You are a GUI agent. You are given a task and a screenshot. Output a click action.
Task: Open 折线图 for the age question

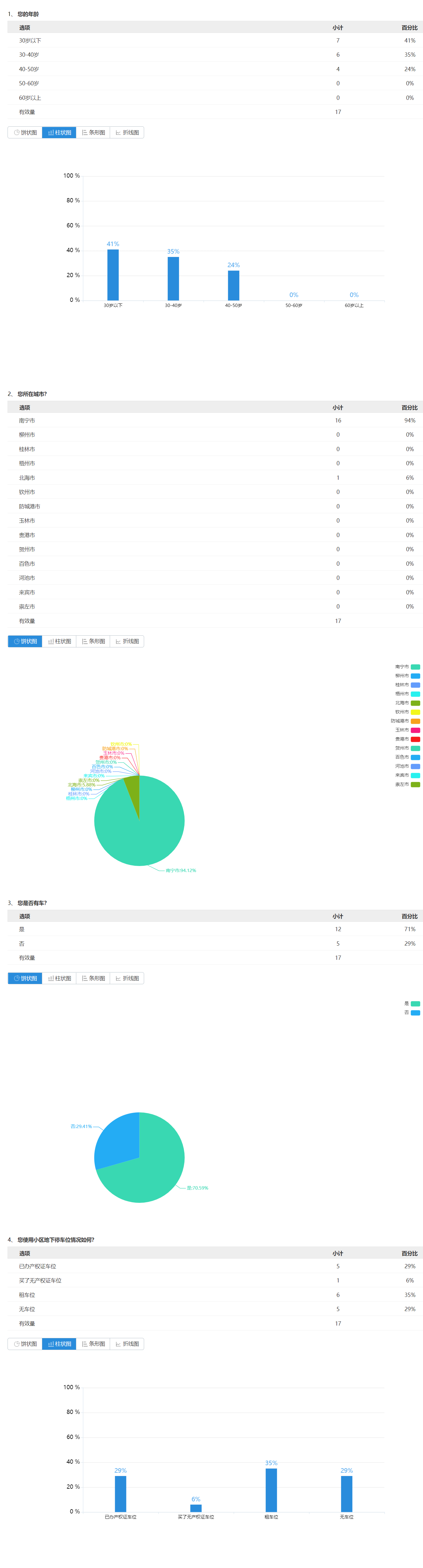127,133
